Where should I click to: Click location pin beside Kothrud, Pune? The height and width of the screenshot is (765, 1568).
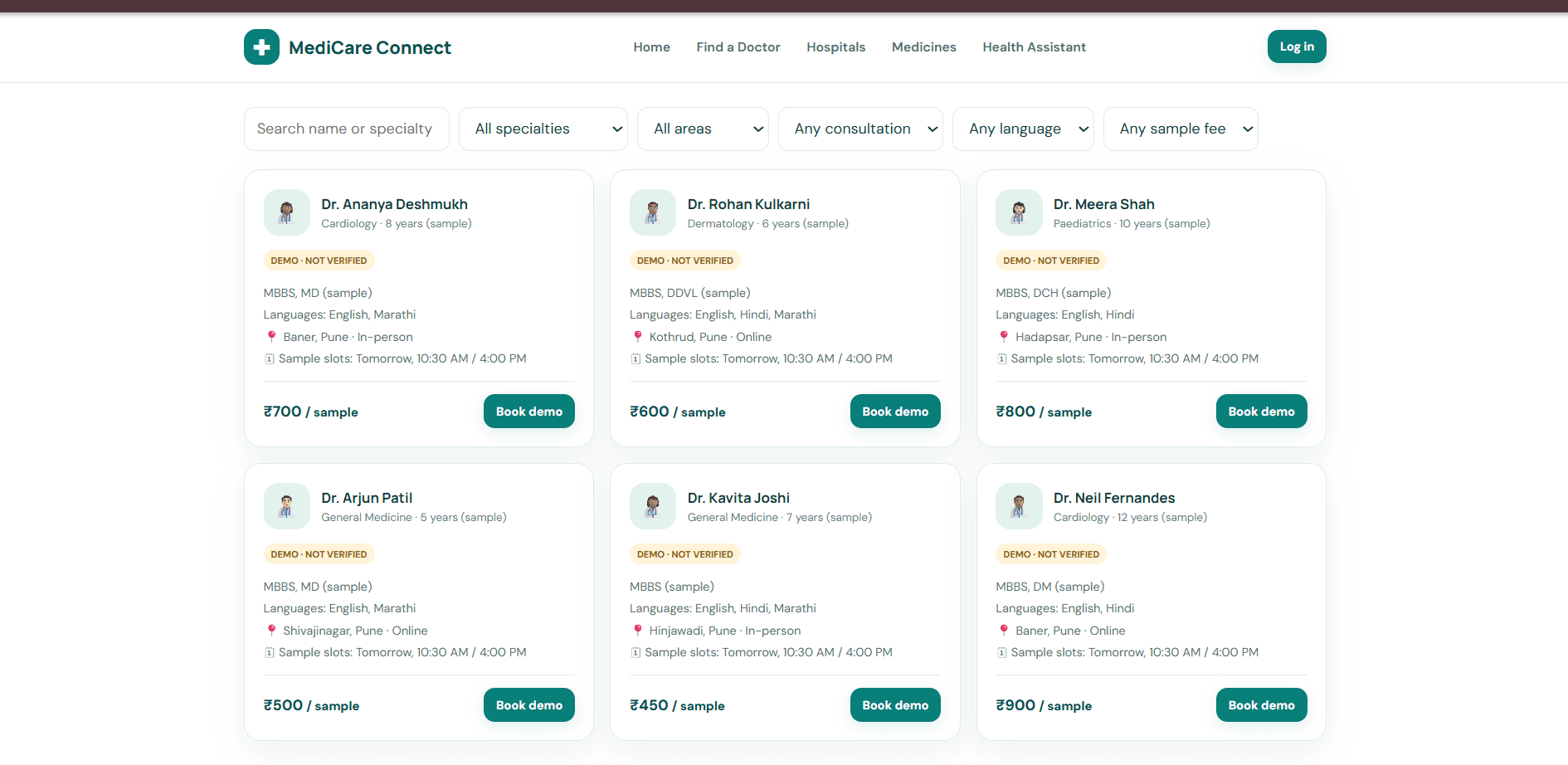click(637, 337)
